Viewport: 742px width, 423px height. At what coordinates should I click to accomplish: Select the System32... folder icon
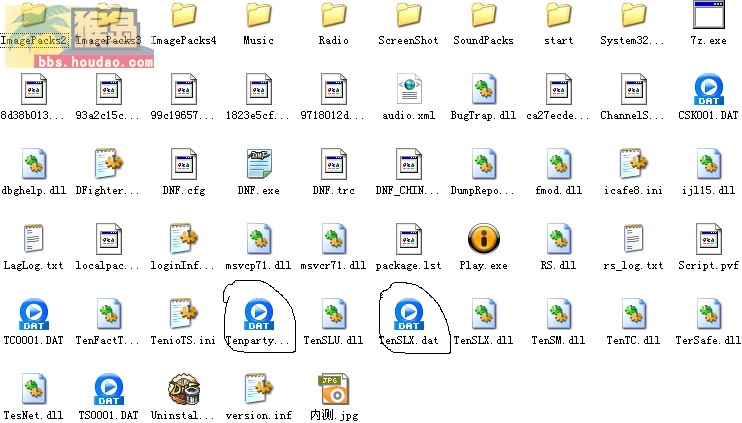click(634, 15)
